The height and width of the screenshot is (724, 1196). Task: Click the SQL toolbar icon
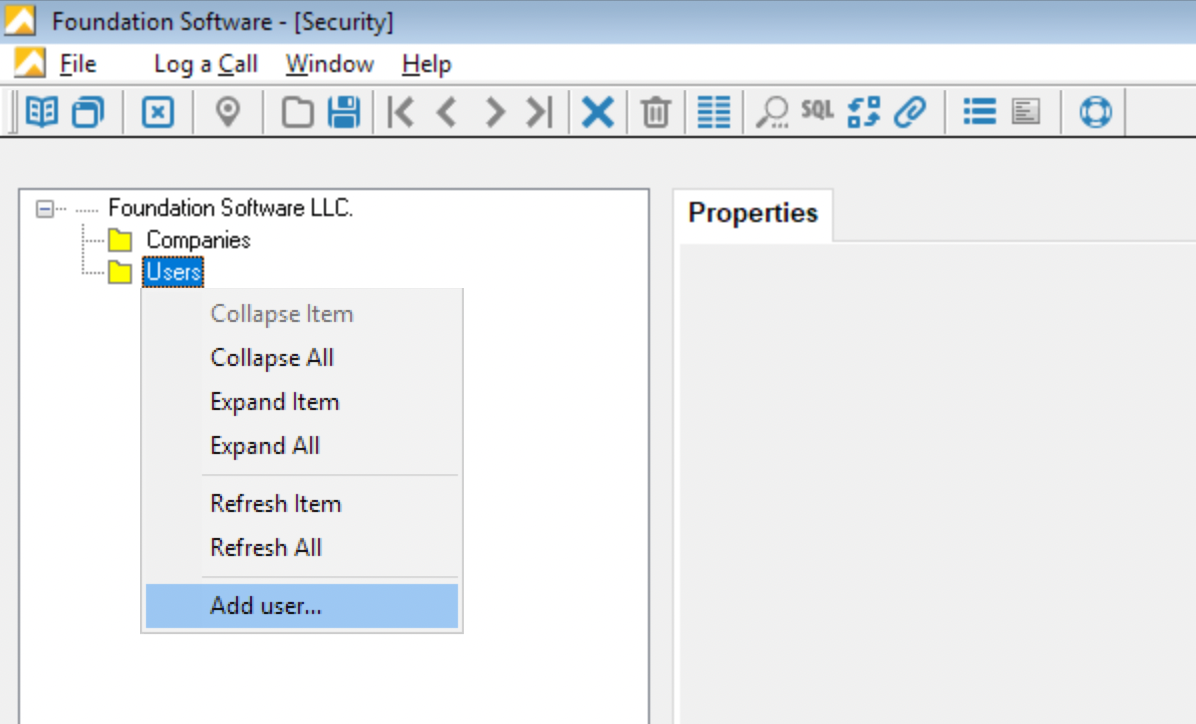coord(817,111)
